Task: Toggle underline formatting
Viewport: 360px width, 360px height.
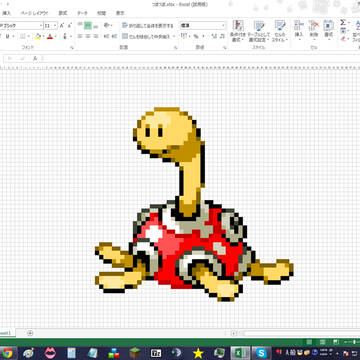Action: coord(7,36)
